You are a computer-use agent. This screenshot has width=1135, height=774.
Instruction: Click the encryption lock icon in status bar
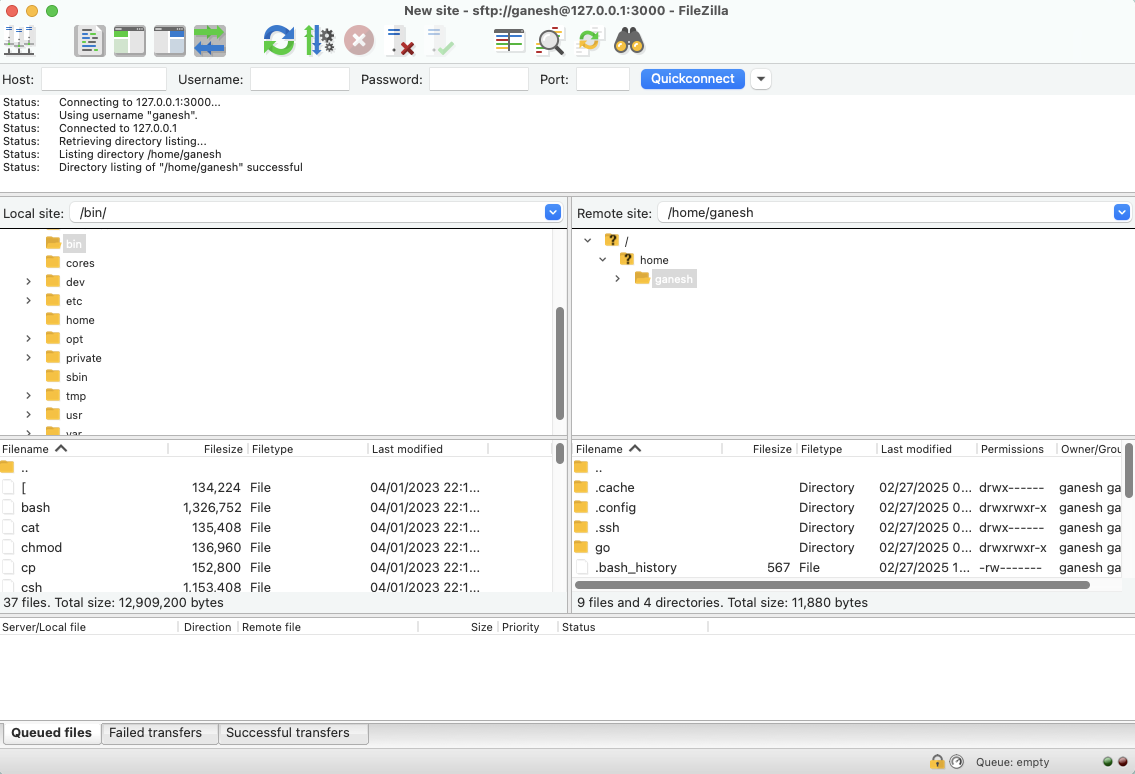(x=937, y=762)
